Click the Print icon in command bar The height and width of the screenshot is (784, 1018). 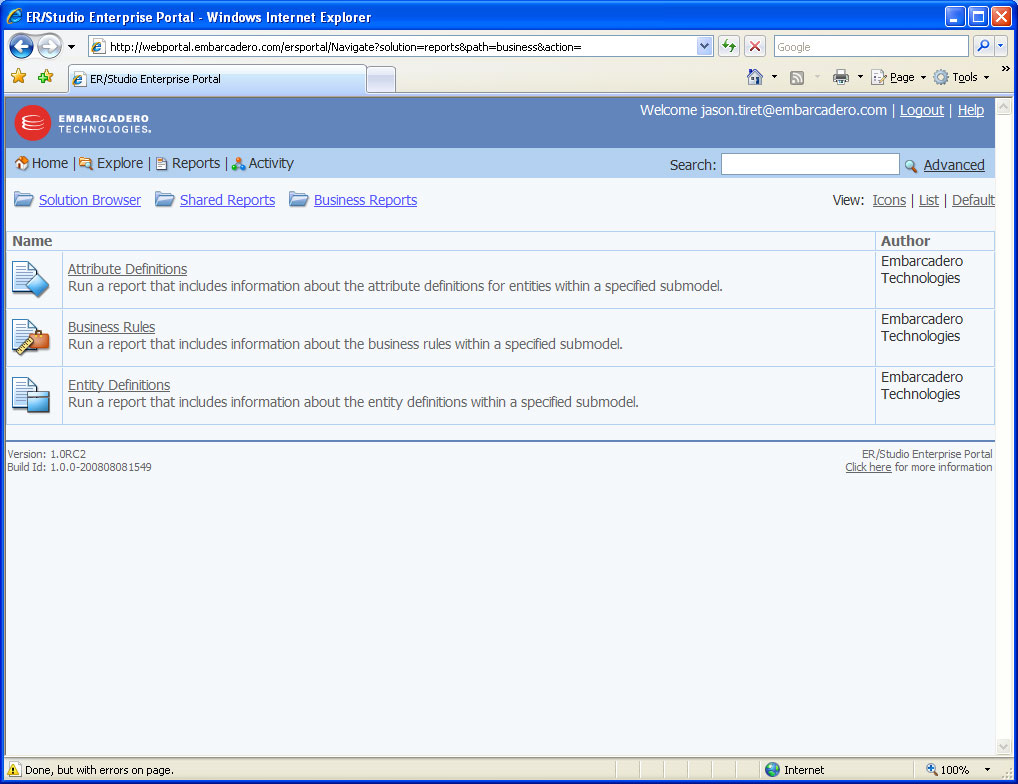point(841,77)
